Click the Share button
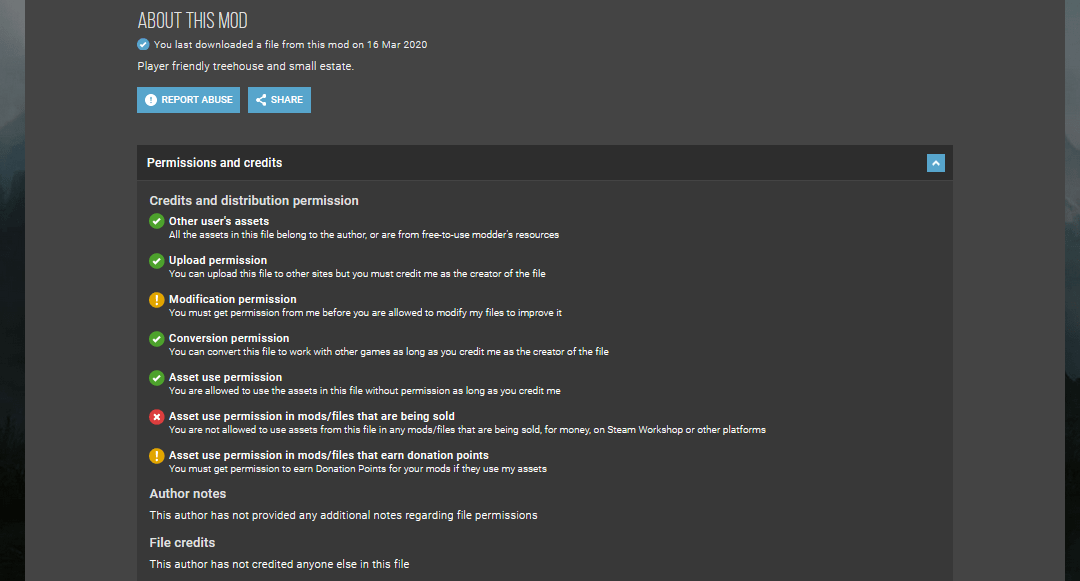Viewport: 1080px width, 581px height. point(279,100)
